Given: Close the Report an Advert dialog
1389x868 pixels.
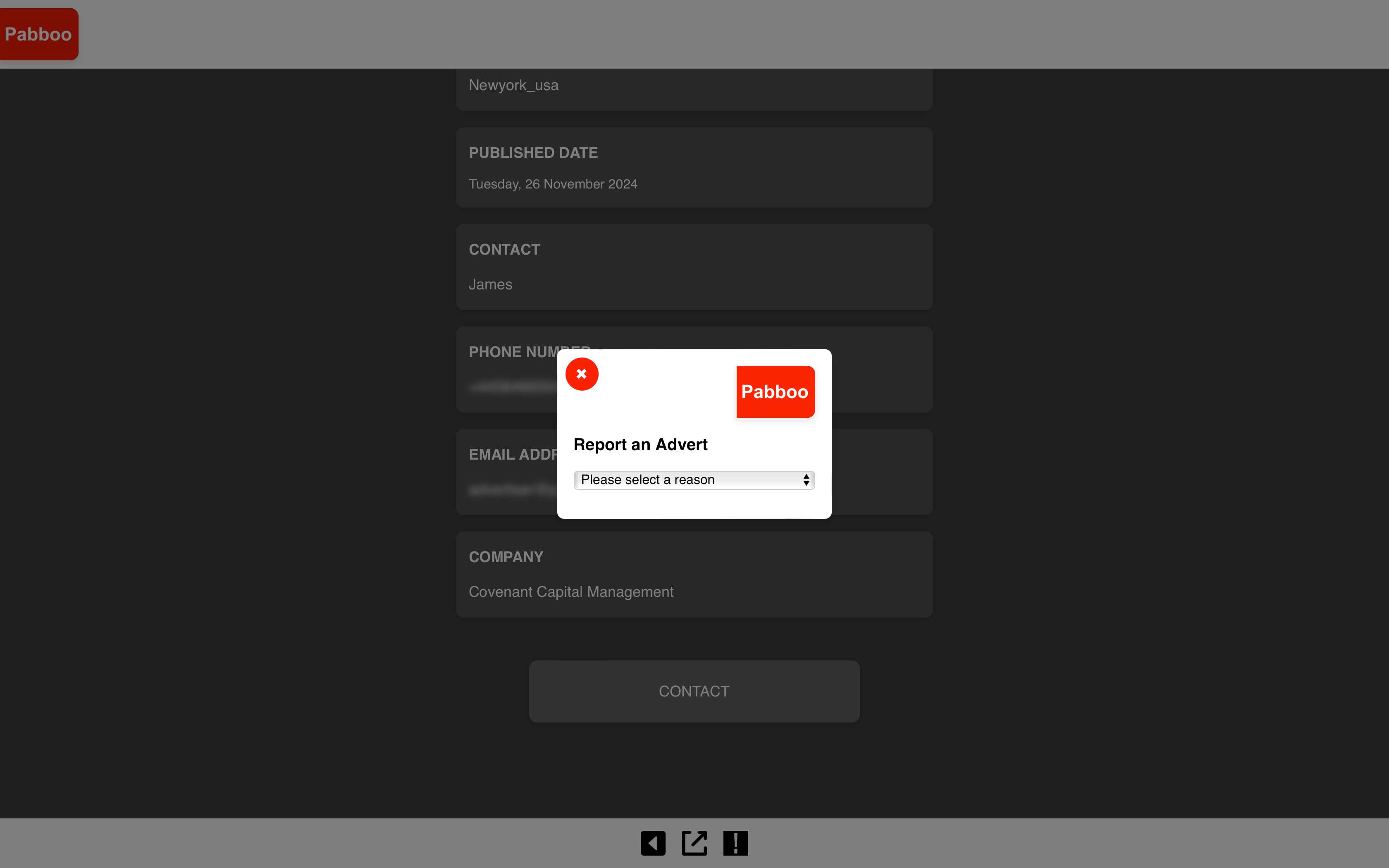Looking at the screenshot, I should [581, 374].
